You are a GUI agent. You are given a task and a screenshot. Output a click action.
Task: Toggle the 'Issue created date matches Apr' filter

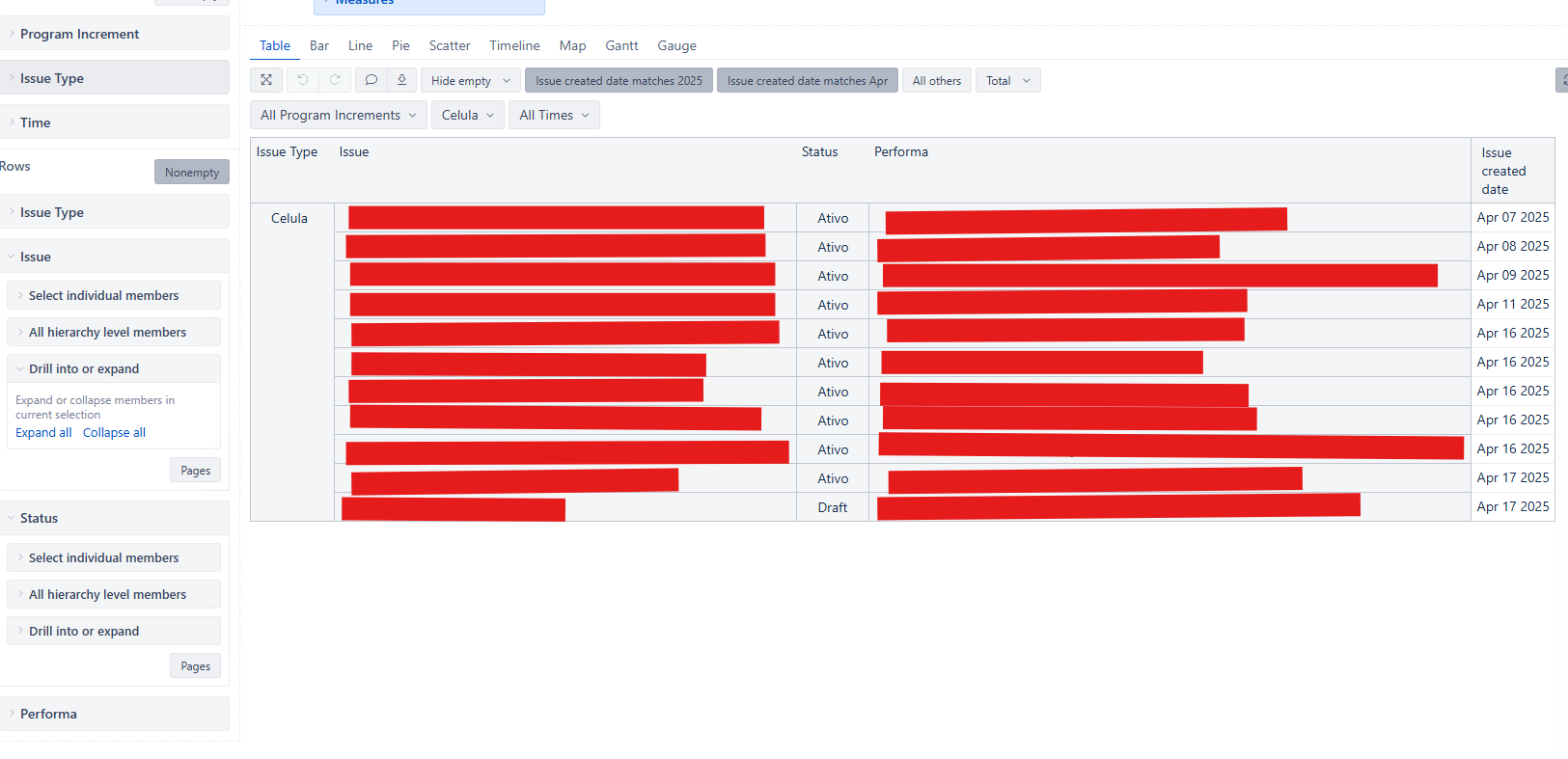(x=808, y=80)
